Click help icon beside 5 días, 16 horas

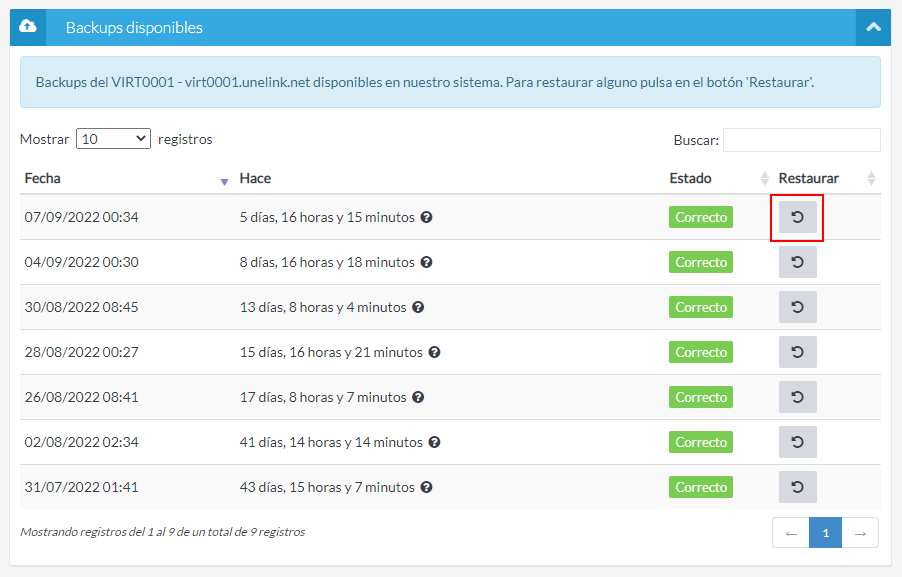(x=426, y=217)
